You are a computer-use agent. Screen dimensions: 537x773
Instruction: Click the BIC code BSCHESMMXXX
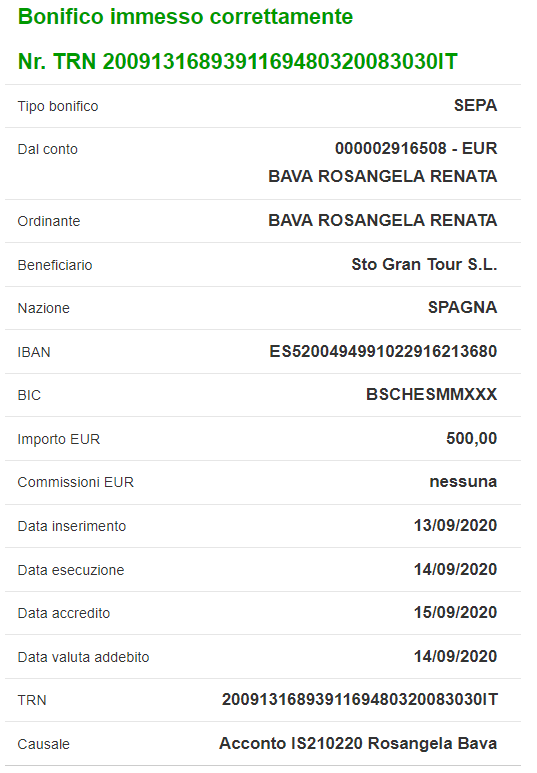(431, 394)
